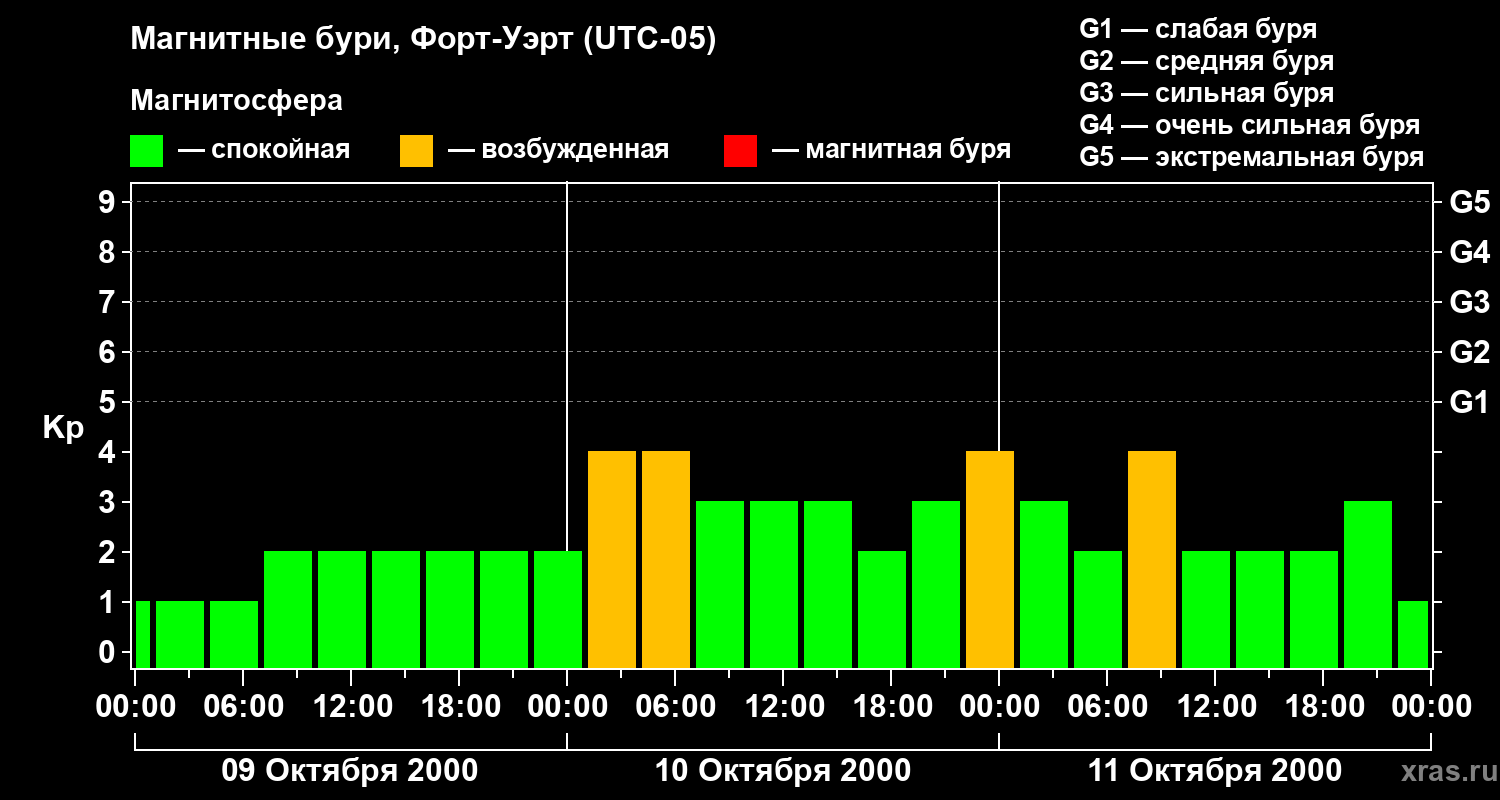The image size is (1500, 800).
Task: Click the '09 Октября 2000' date label
Action: [349, 771]
